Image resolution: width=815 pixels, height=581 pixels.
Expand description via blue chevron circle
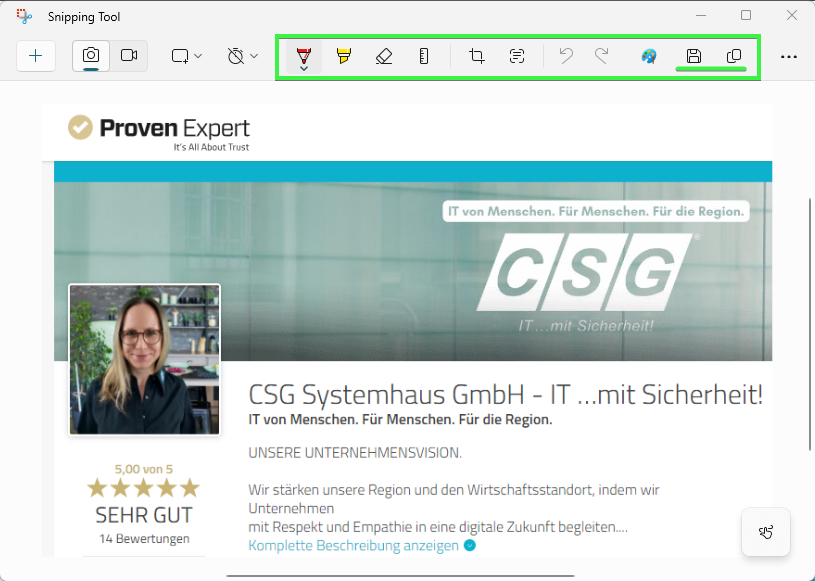coord(470,546)
